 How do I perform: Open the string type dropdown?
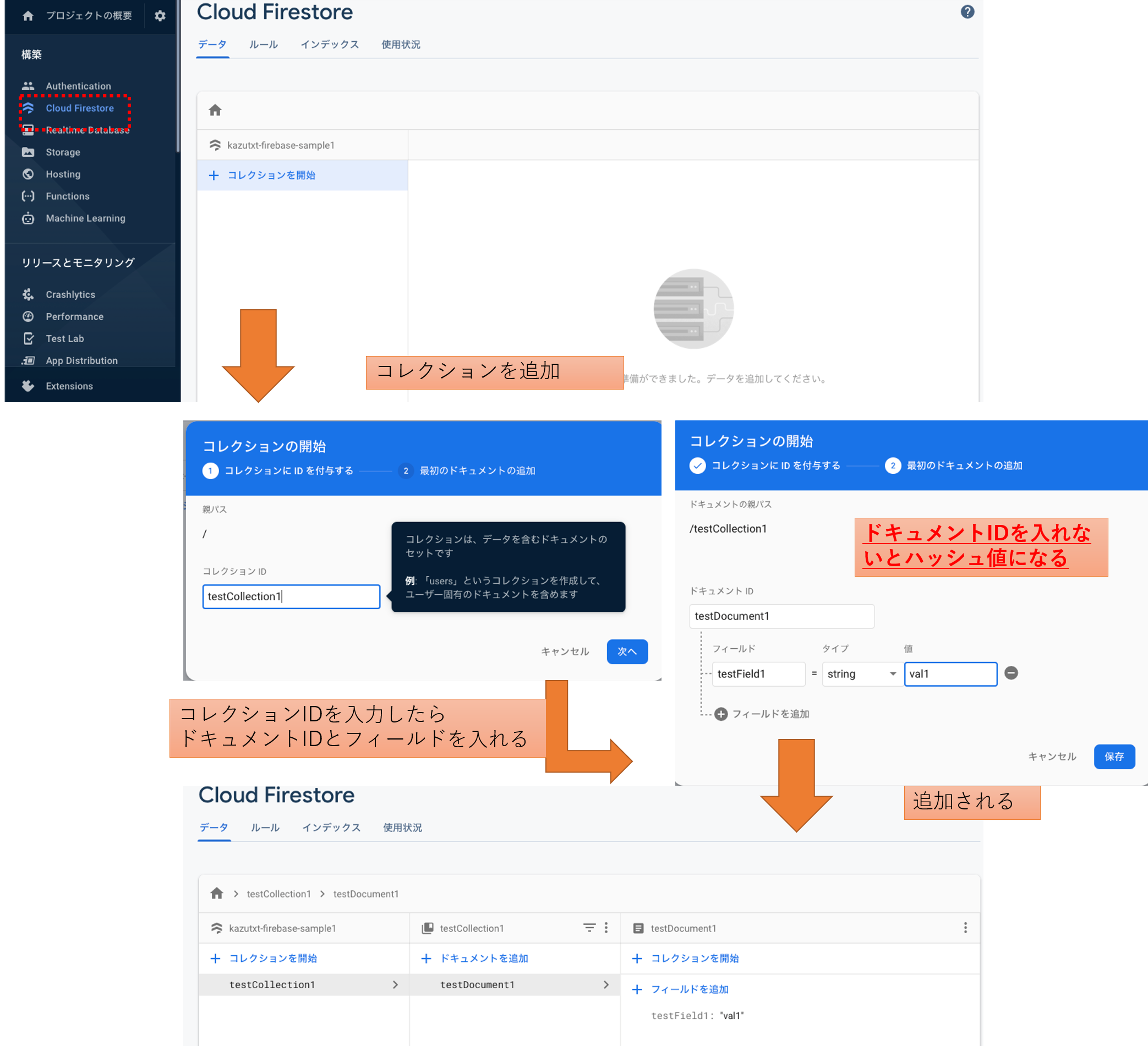[x=862, y=673]
